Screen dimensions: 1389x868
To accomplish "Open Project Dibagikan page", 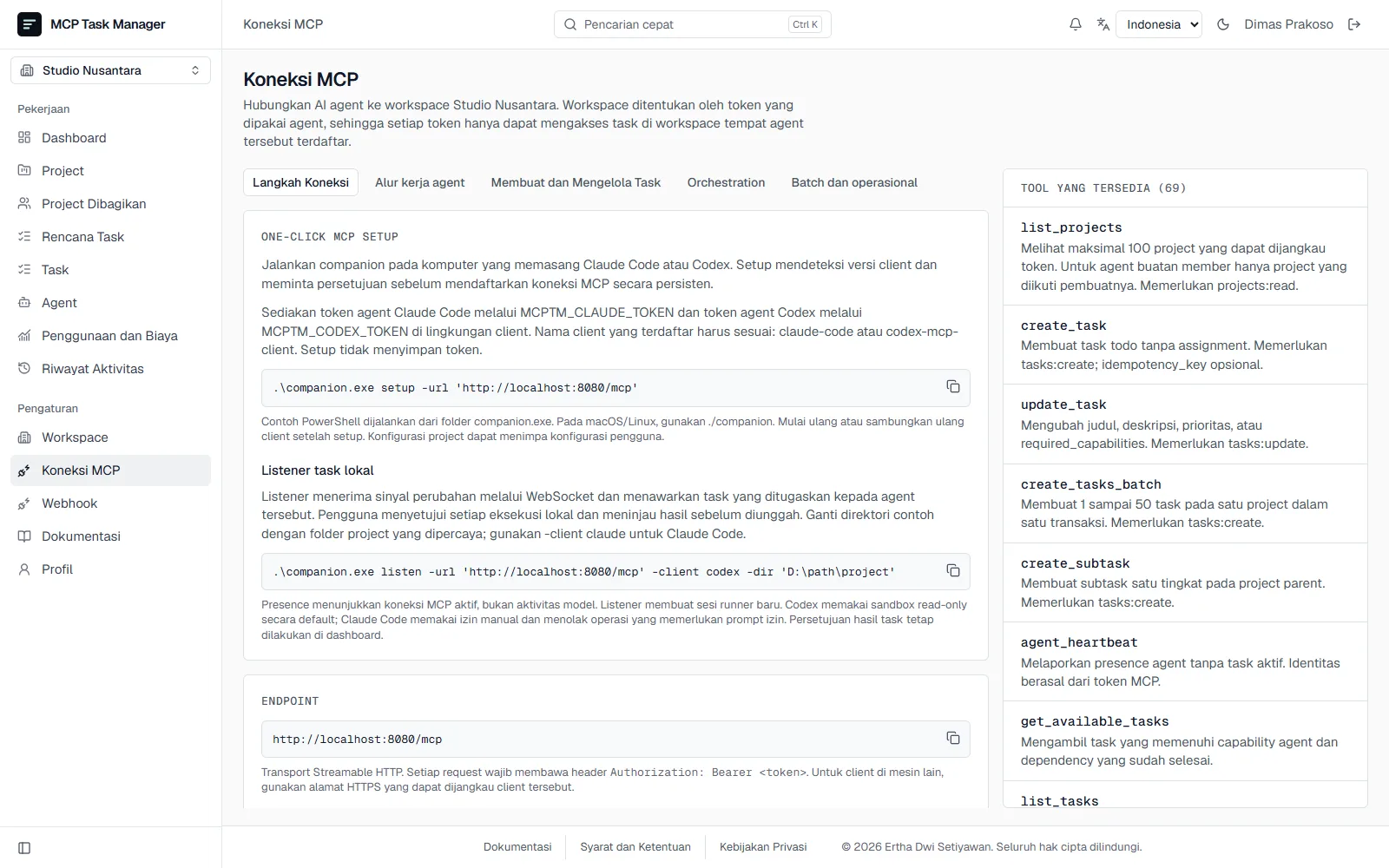I will pos(110,204).
